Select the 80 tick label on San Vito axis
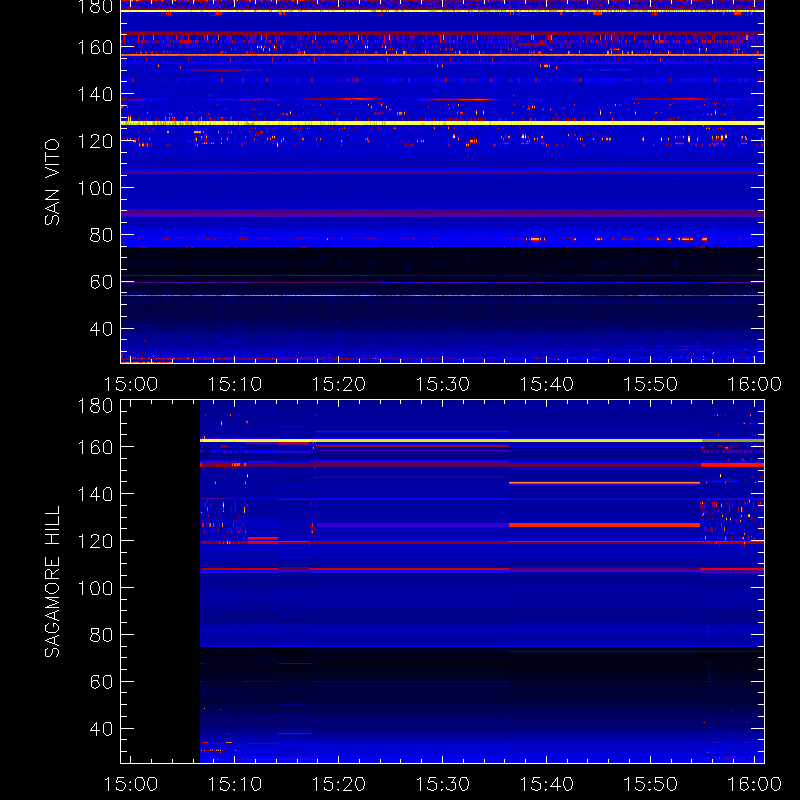Image resolution: width=800 pixels, height=800 pixels. (101, 235)
